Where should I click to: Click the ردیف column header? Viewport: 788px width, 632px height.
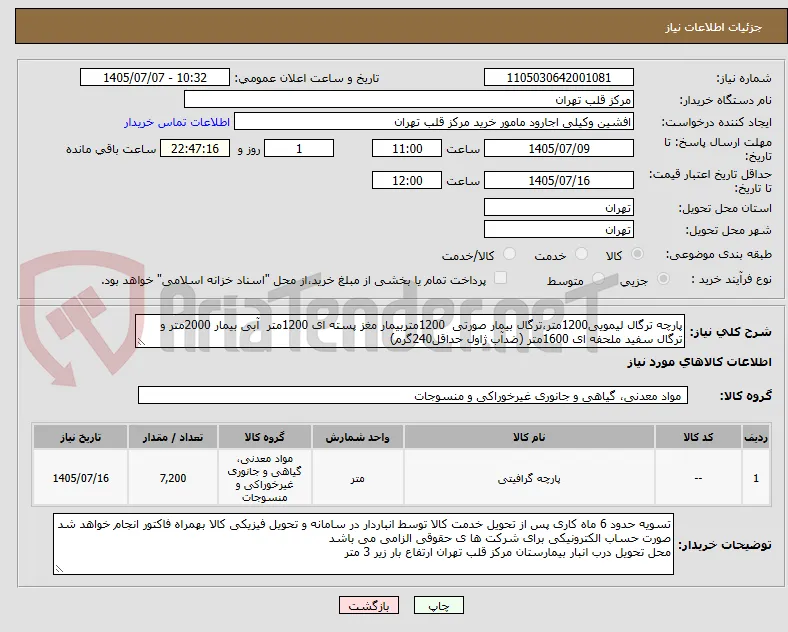tap(756, 437)
